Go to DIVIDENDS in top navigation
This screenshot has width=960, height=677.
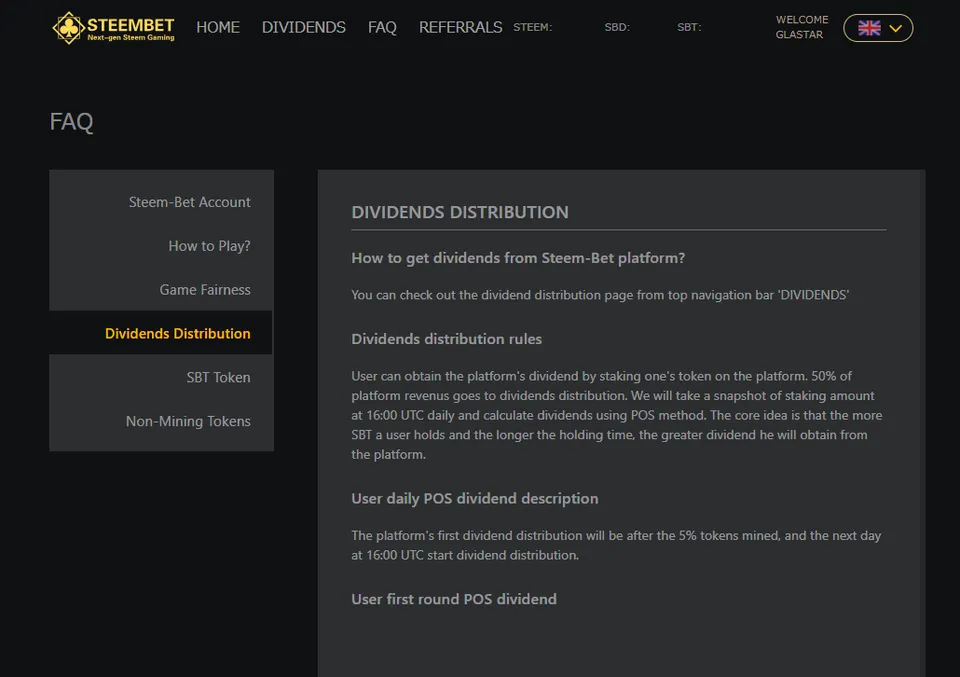304,28
